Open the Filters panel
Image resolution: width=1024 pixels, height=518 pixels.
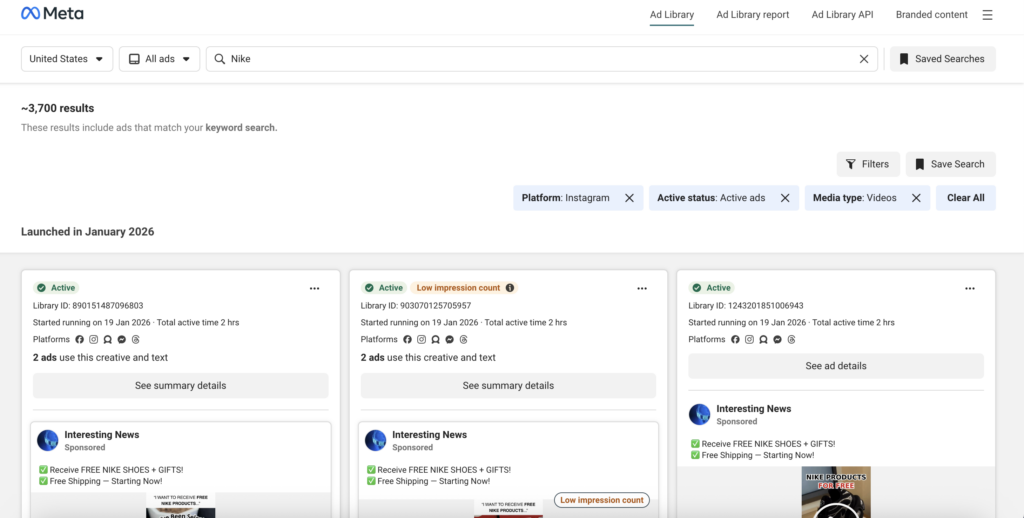click(x=868, y=164)
